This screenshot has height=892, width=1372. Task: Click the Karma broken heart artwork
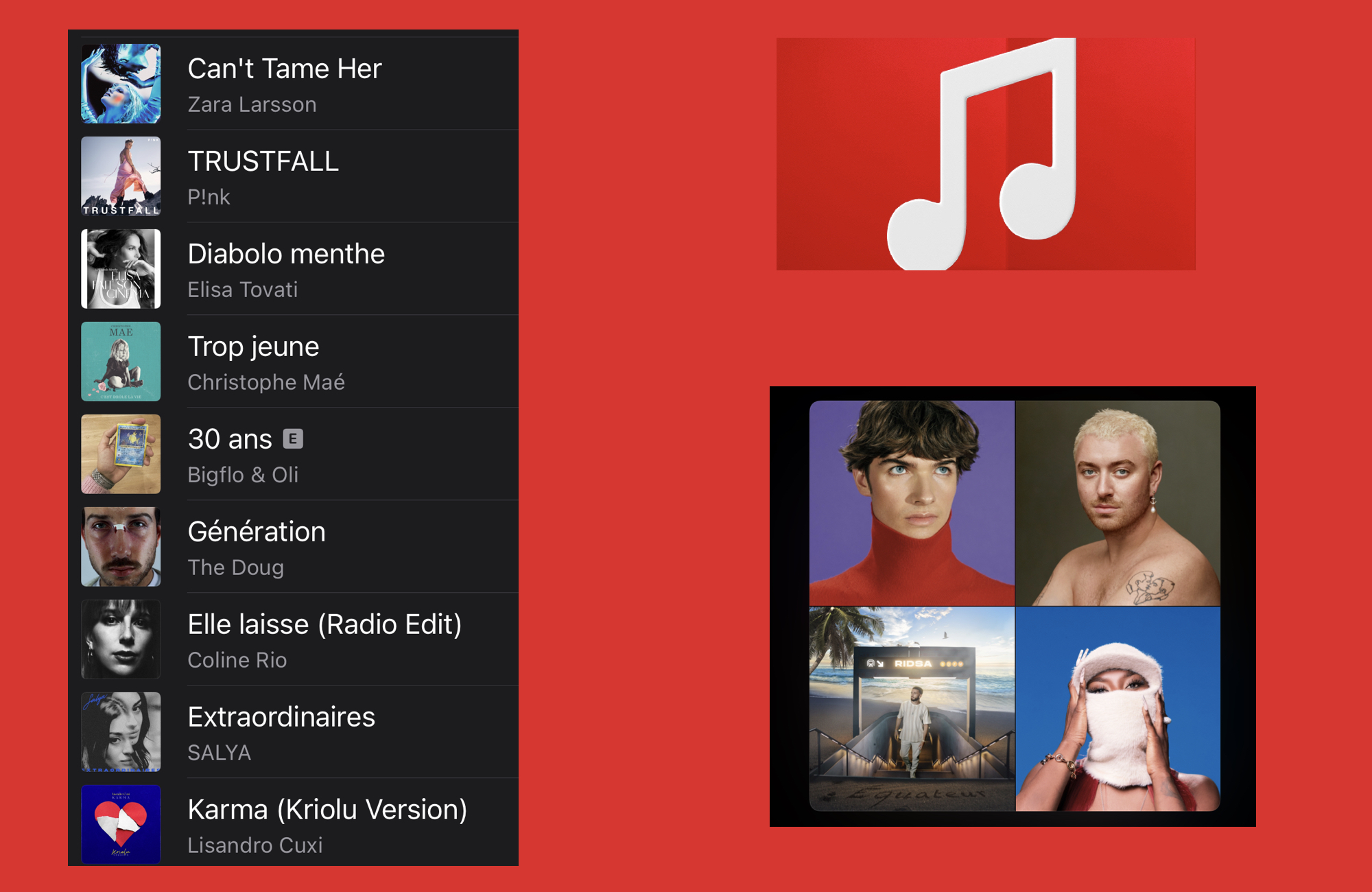[121, 824]
